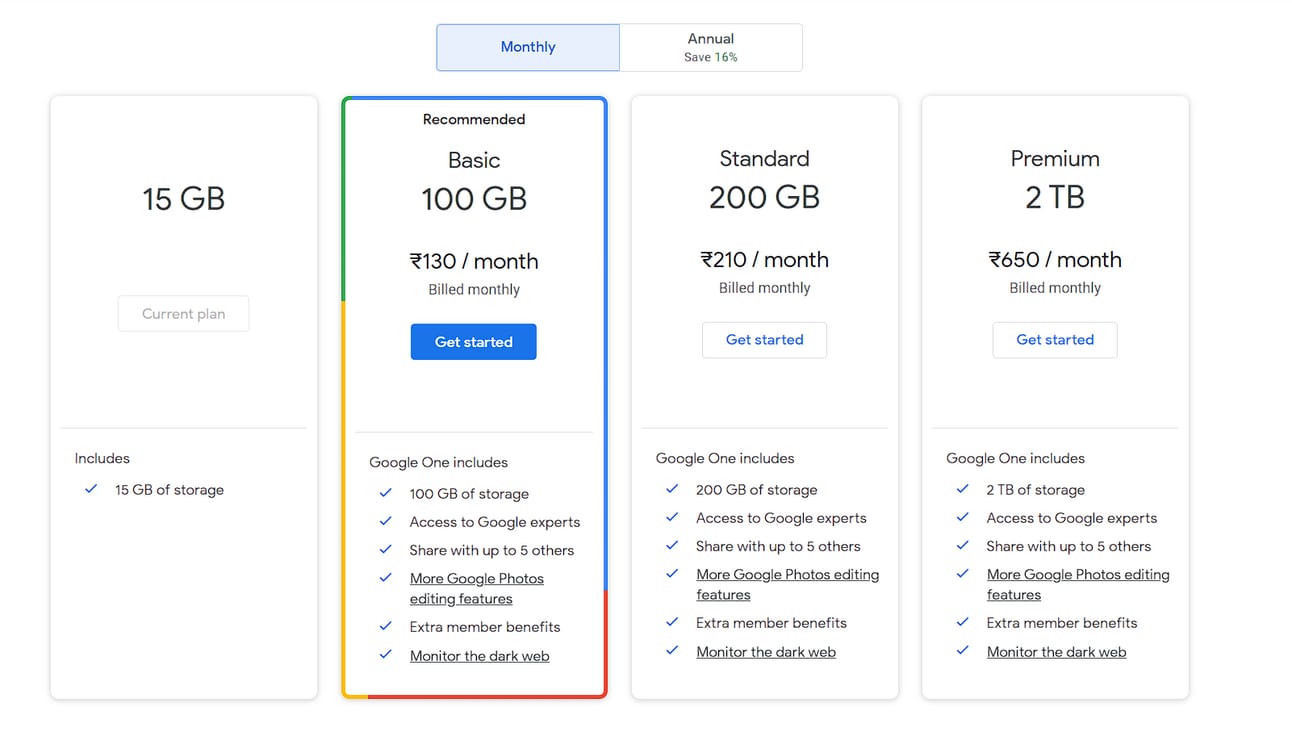The image size is (1292, 732).
Task: Get started with Premium 2 TB plan
Action: point(1055,340)
